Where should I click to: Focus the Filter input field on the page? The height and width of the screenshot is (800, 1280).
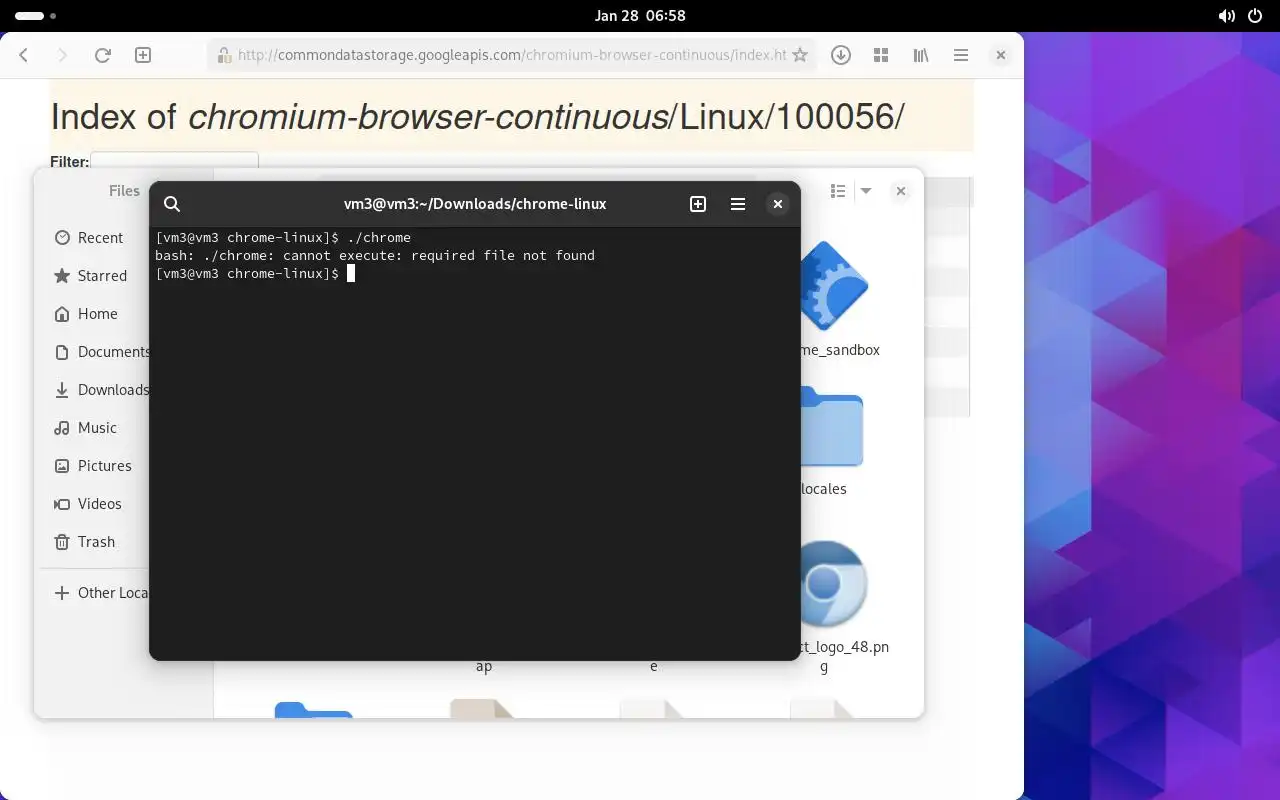click(x=174, y=161)
